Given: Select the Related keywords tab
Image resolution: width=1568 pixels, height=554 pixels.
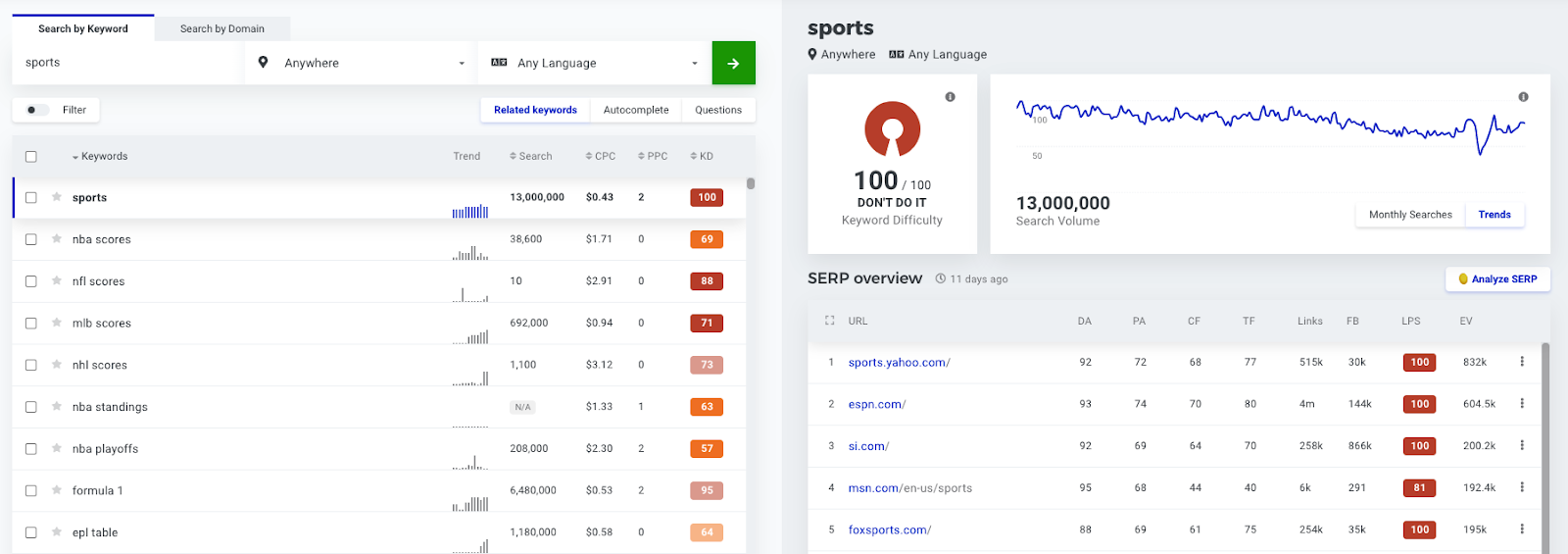Looking at the screenshot, I should [535, 110].
